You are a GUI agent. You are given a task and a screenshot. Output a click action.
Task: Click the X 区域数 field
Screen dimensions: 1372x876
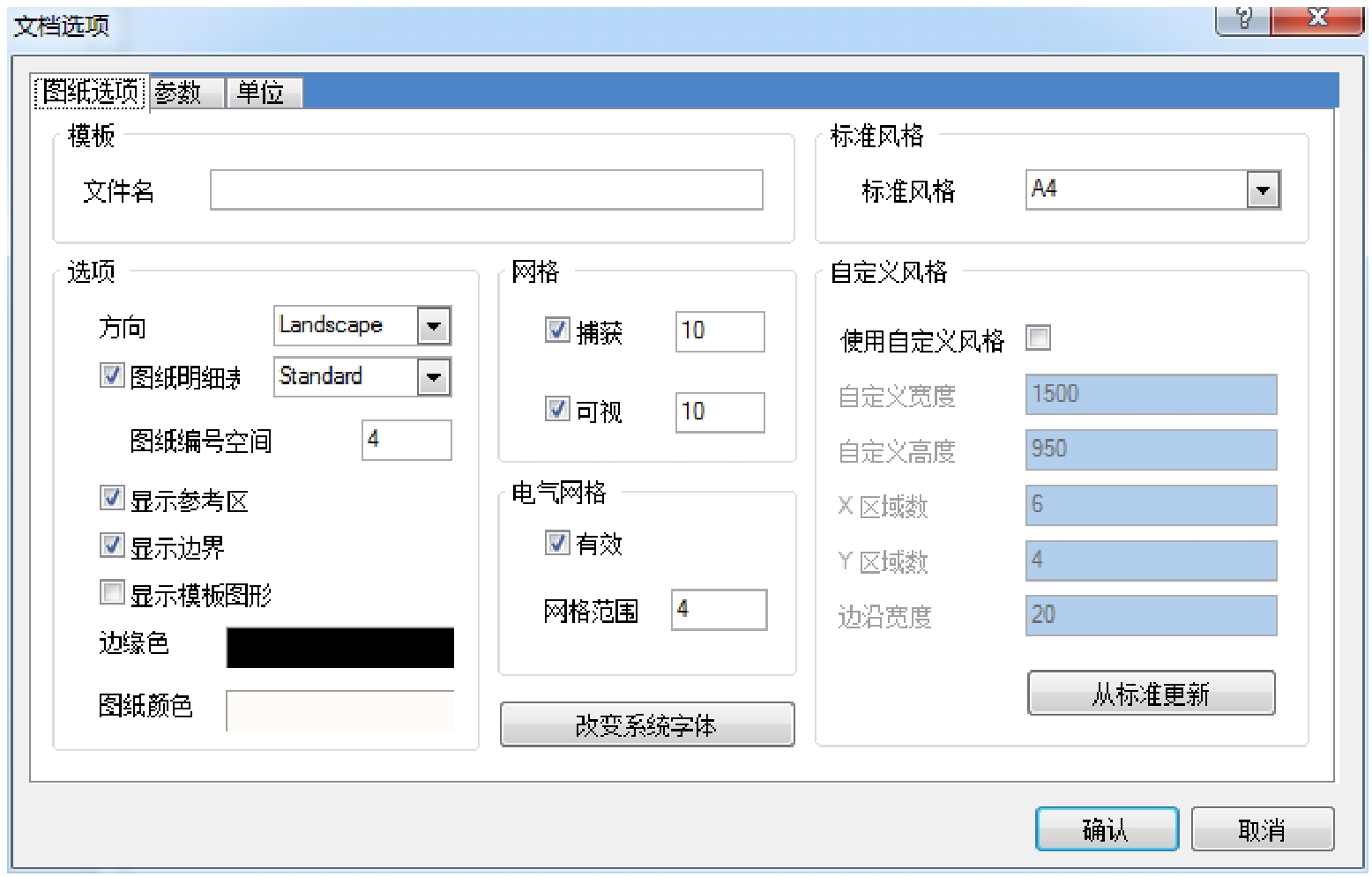tap(1151, 505)
